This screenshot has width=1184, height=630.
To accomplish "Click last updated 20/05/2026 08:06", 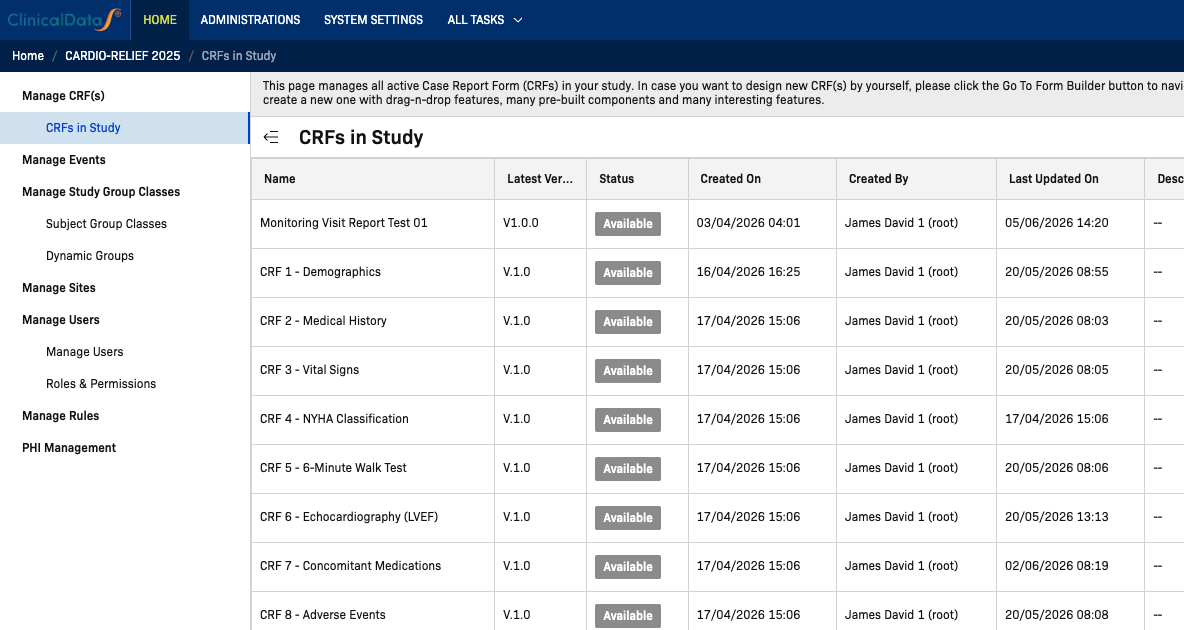I will (1056, 468).
